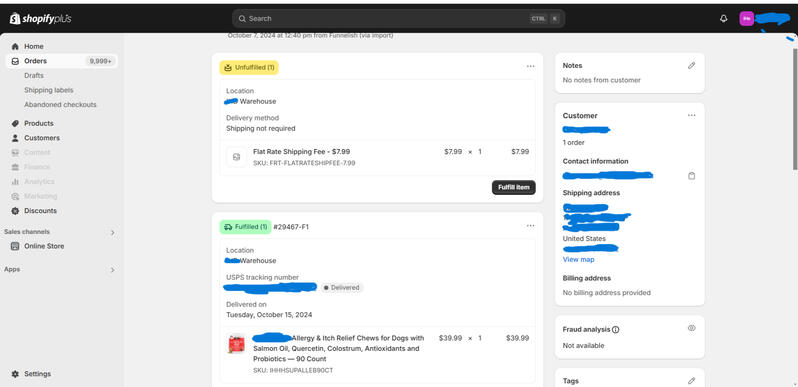The width and height of the screenshot is (798, 387).
Task: Toggle Fraud analysis eye icon
Action: (x=691, y=328)
